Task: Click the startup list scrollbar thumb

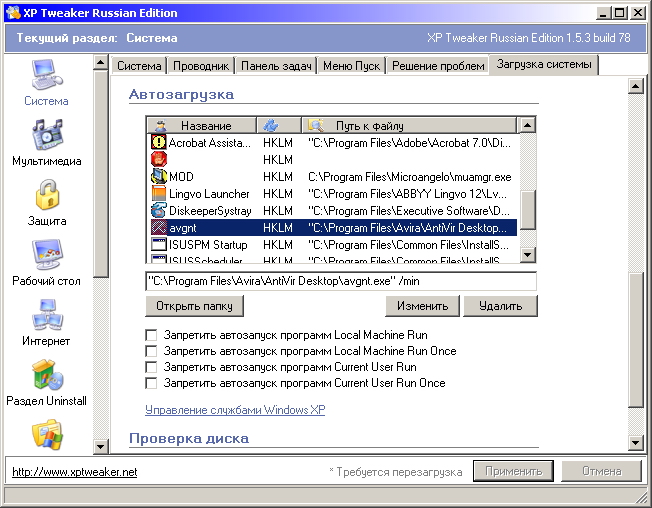Action: click(x=528, y=210)
